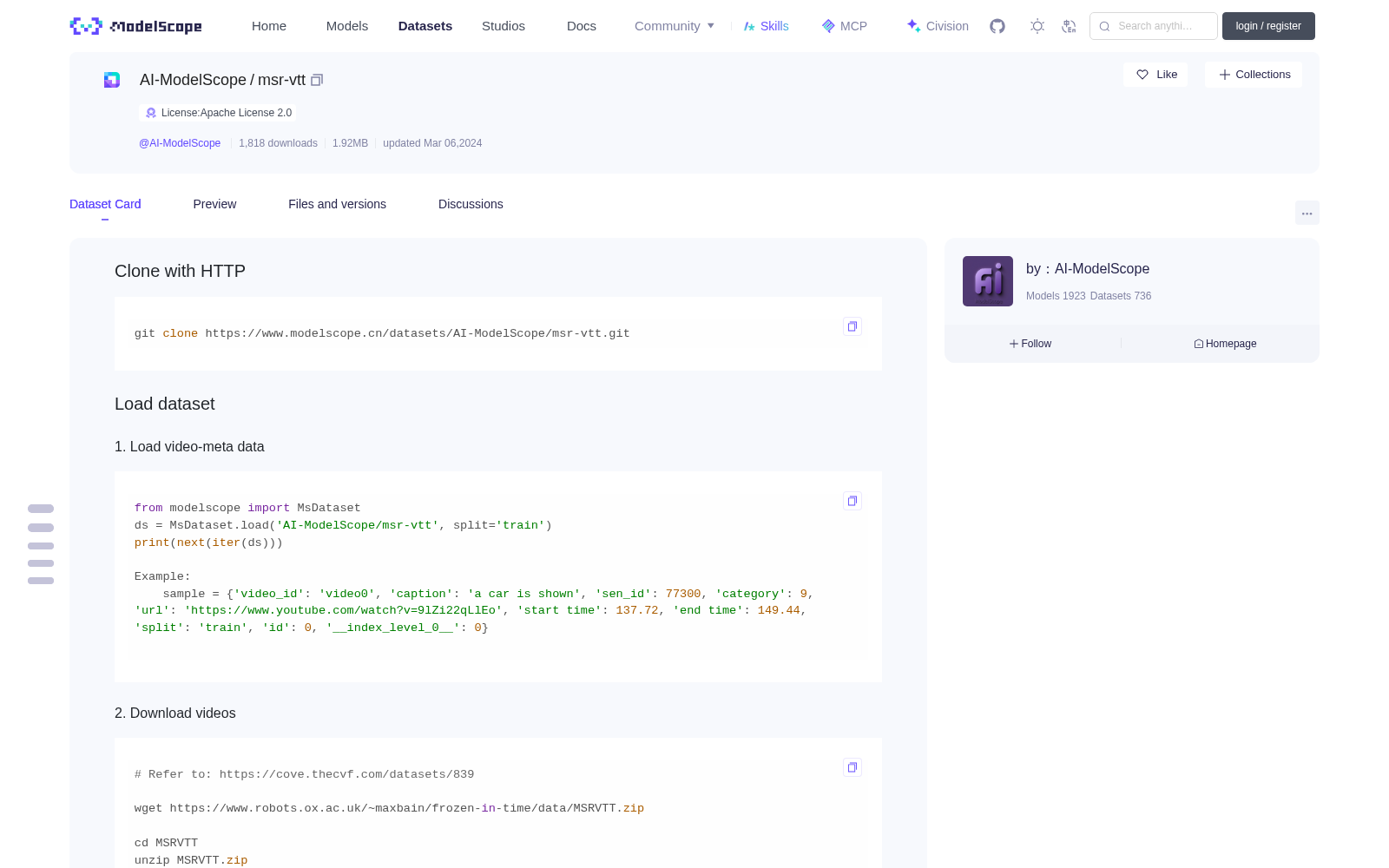Viewport: 1389px width, 868px height.
Task: Click the License badge icon
Action: click(151, 113)
